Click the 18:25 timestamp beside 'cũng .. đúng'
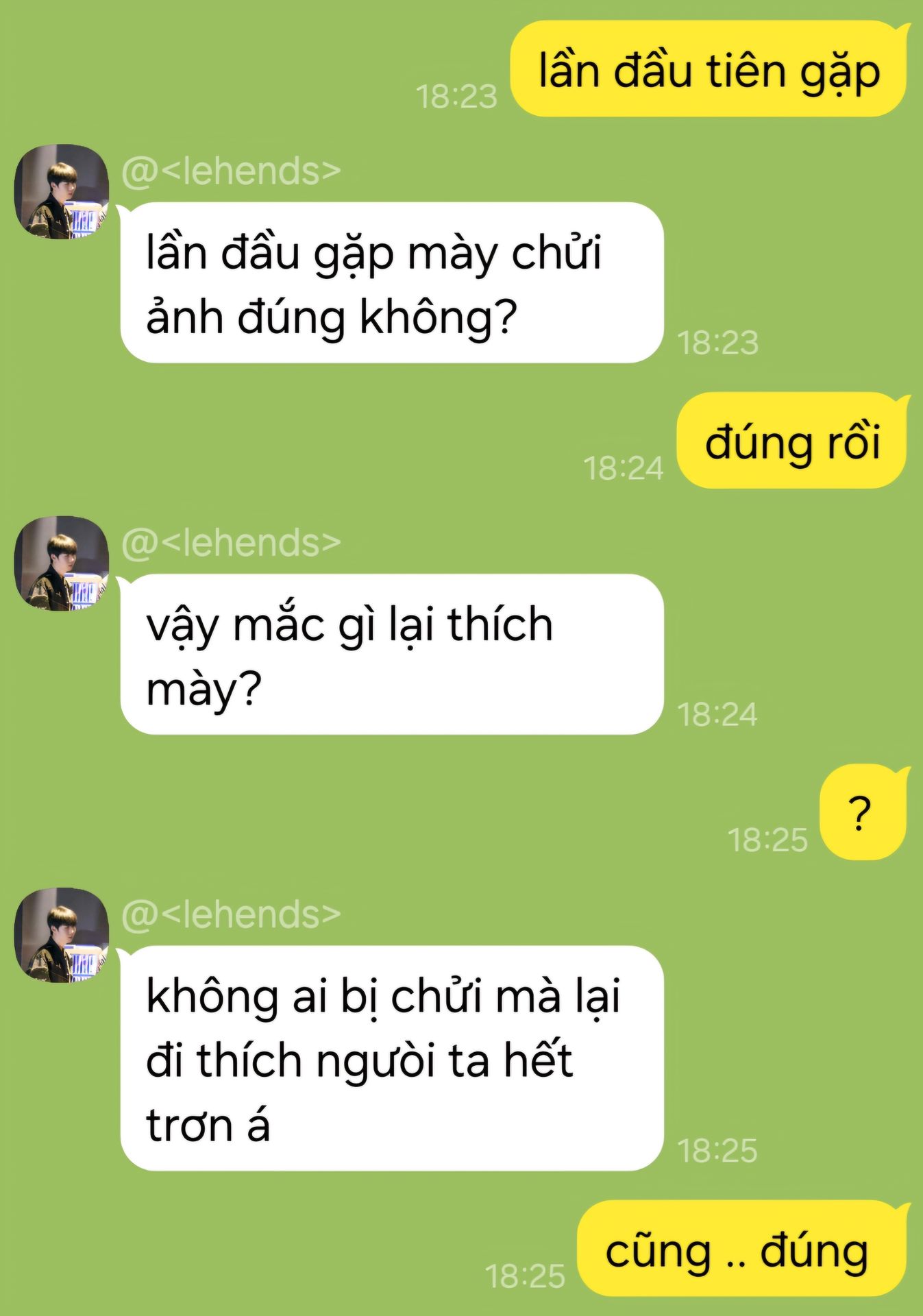The image size is (923, 1316). click(x=526, y=1276)
